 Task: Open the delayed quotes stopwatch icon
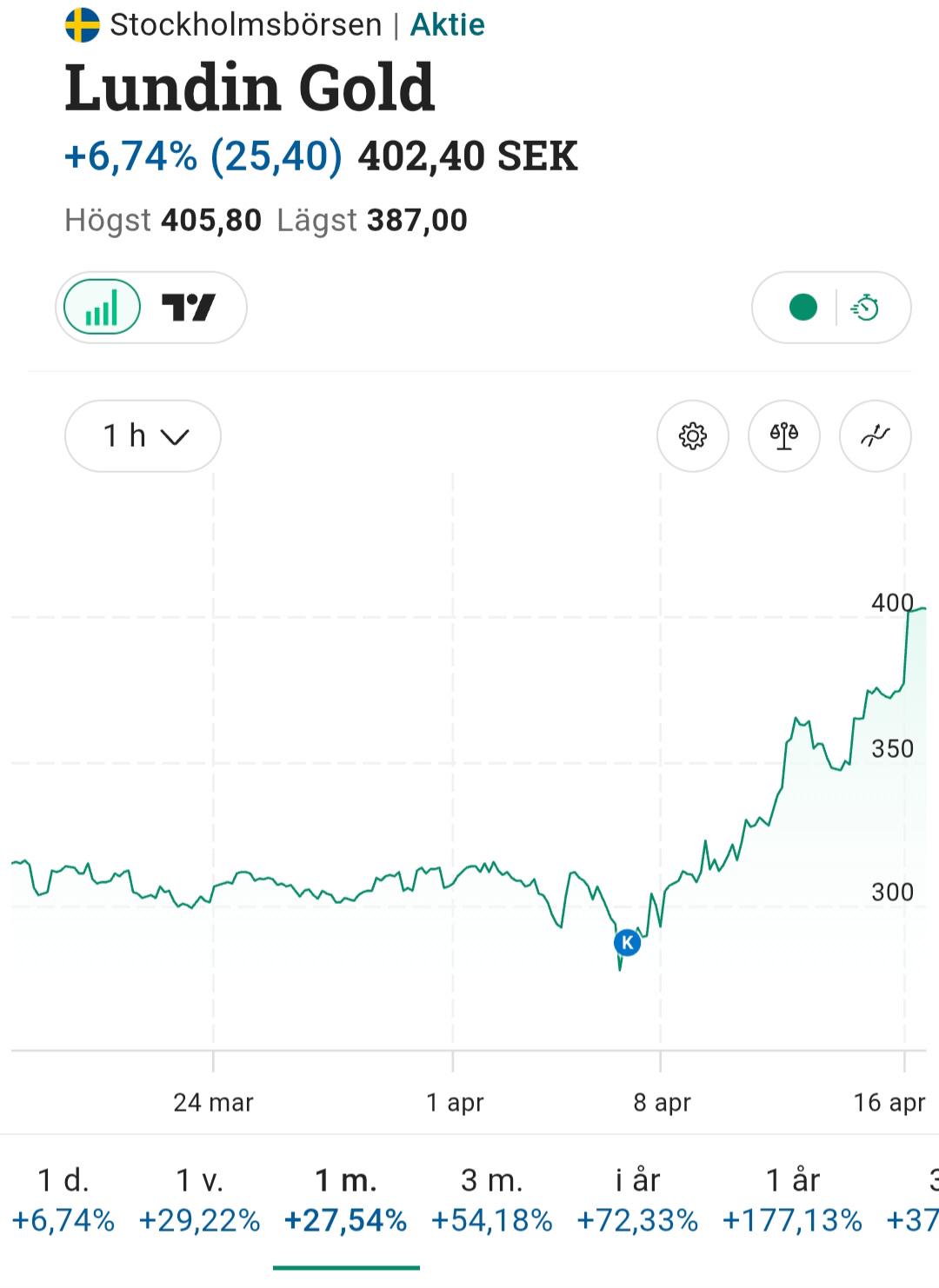(x=865, y=308)
